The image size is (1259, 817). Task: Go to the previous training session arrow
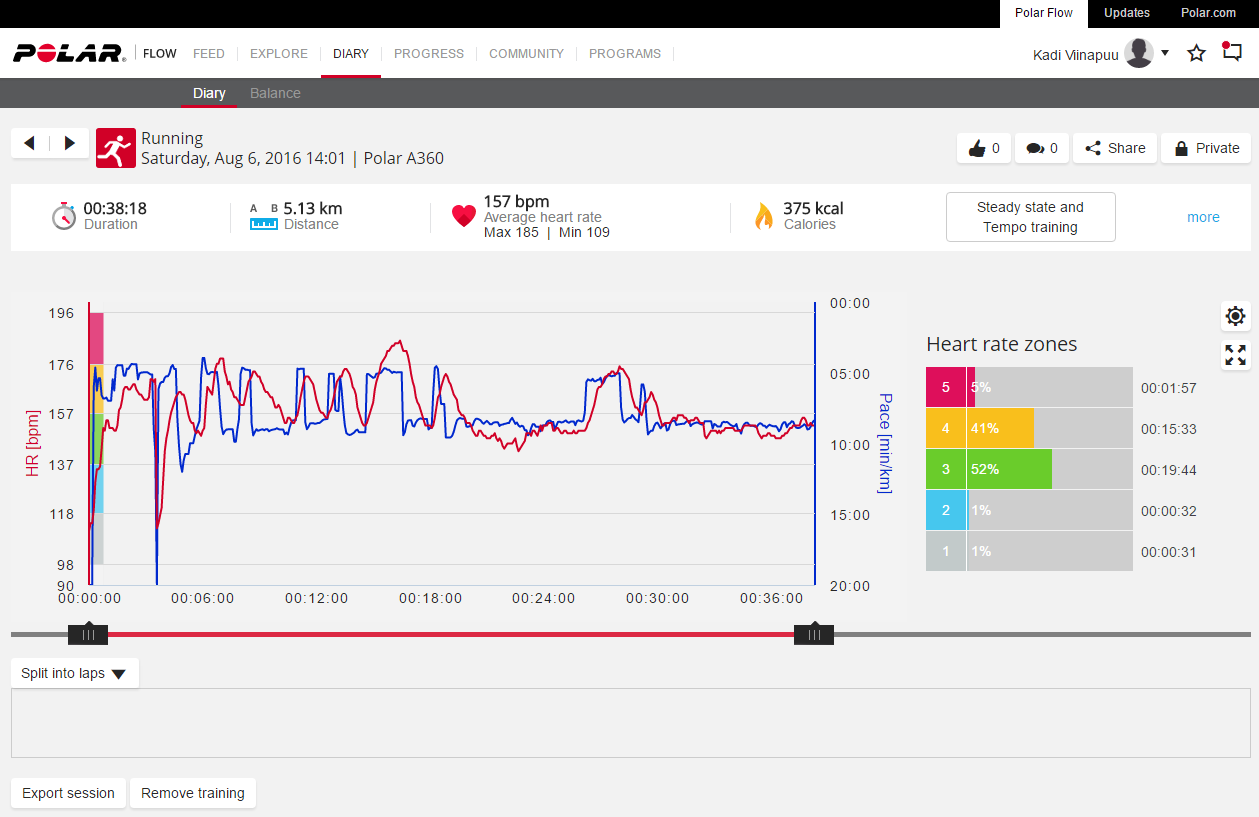pyautogui.click(x=29, y=143)
